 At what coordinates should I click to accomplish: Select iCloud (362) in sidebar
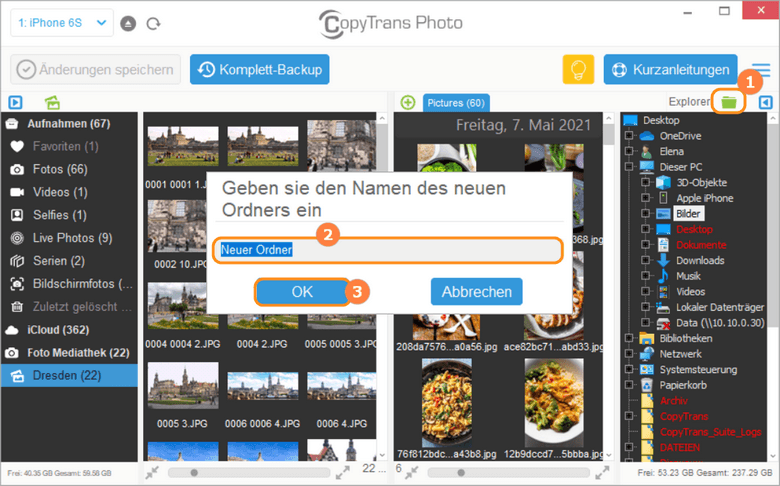point(69,330)
